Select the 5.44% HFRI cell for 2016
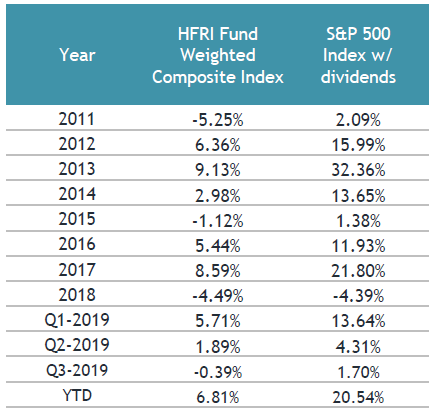The height and width of the screenshot is (417, 435). (218, 246)
